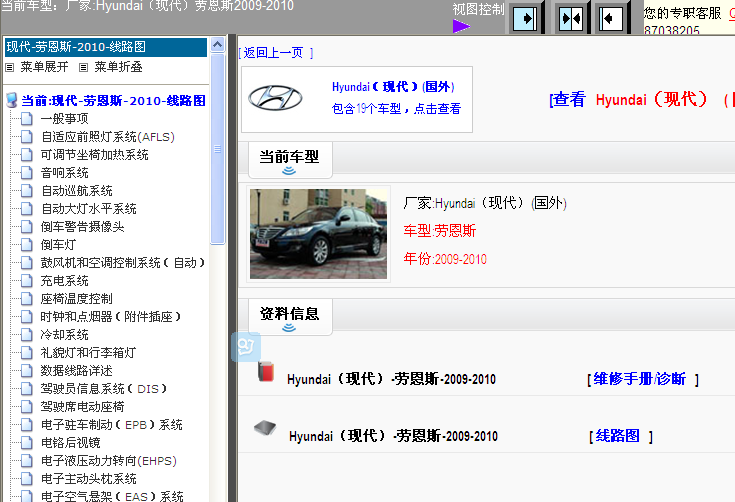Image resolution: width=735 pixels, height=502 pixels.
Task: Click the Hyundai logo image
Action: coord(275,97)
